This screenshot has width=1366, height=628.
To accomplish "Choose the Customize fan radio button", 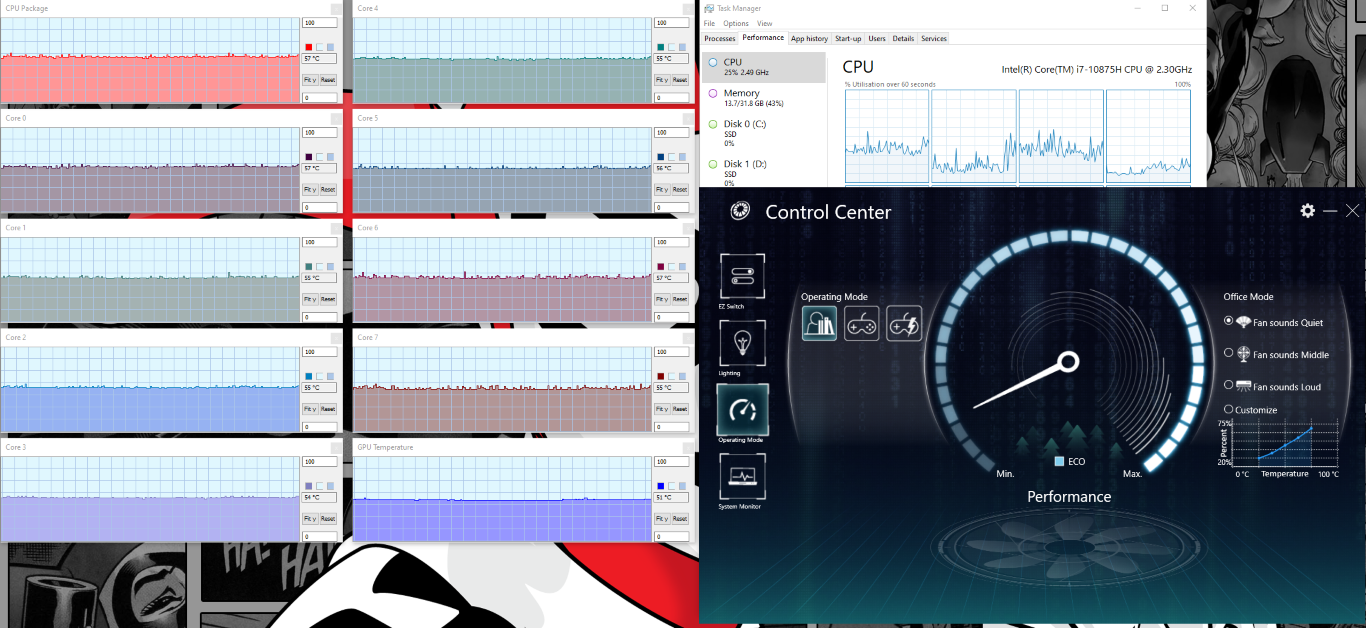I will pos(1229,409).
